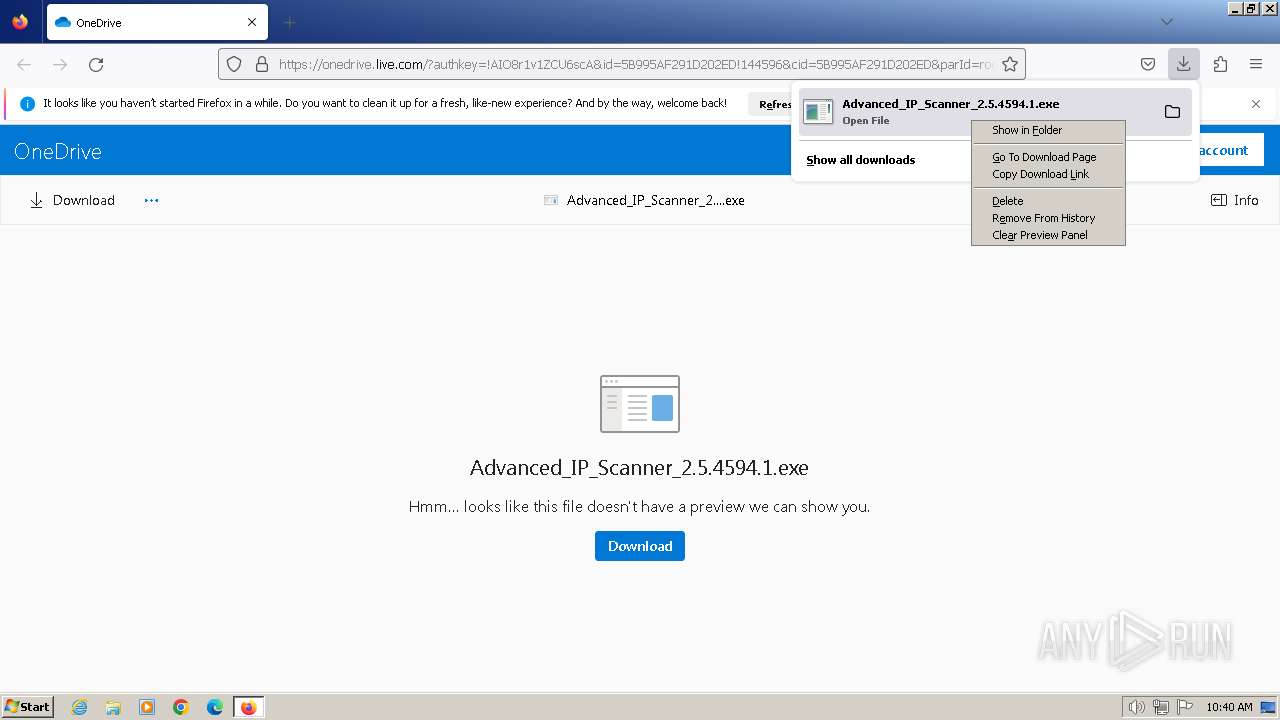
Task: Click the show in folder icon
Action: coord(1172,111)
